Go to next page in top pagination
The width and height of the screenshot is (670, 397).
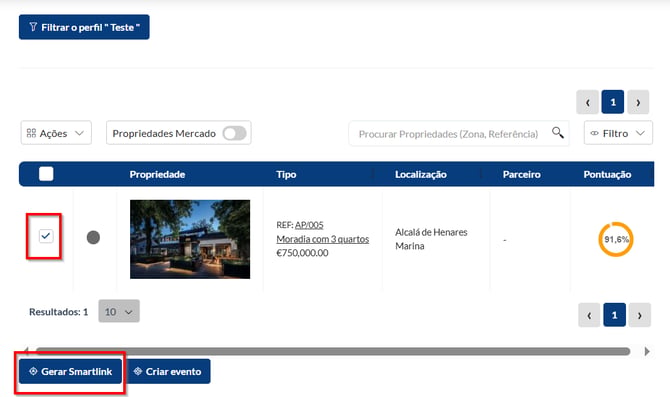click(x=638, y=102)
